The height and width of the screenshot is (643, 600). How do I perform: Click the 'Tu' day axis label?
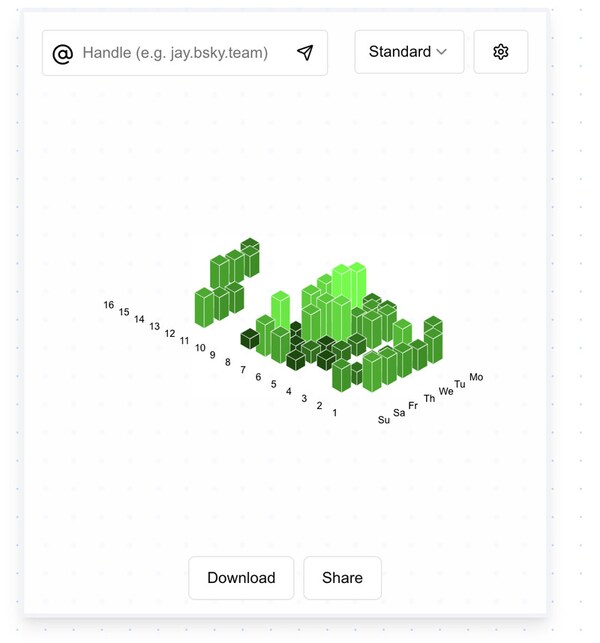[x=460, y=384]
